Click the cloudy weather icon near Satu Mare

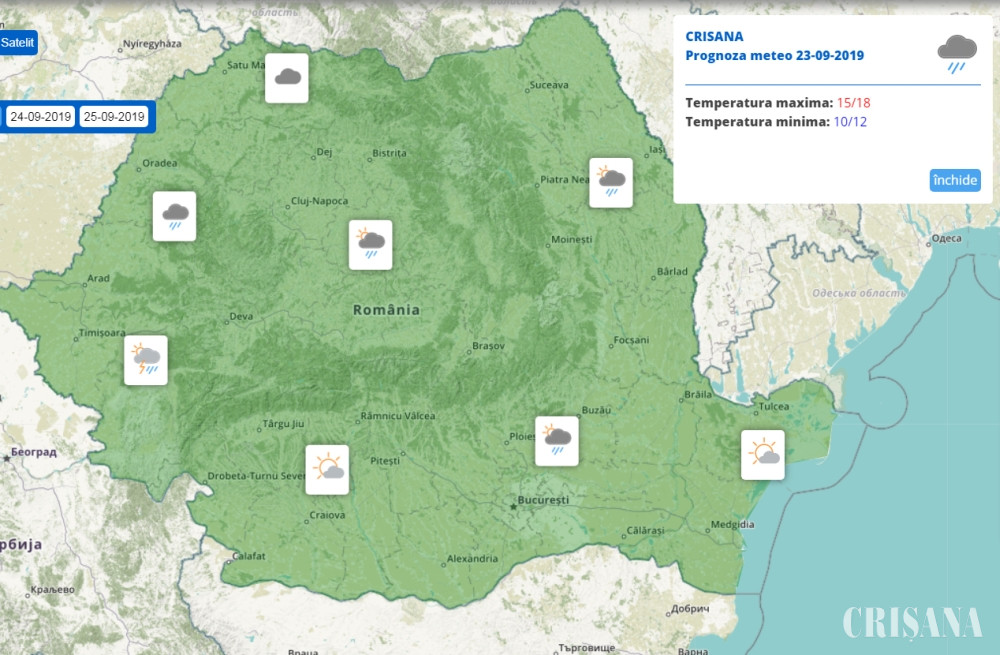(286, 78)
